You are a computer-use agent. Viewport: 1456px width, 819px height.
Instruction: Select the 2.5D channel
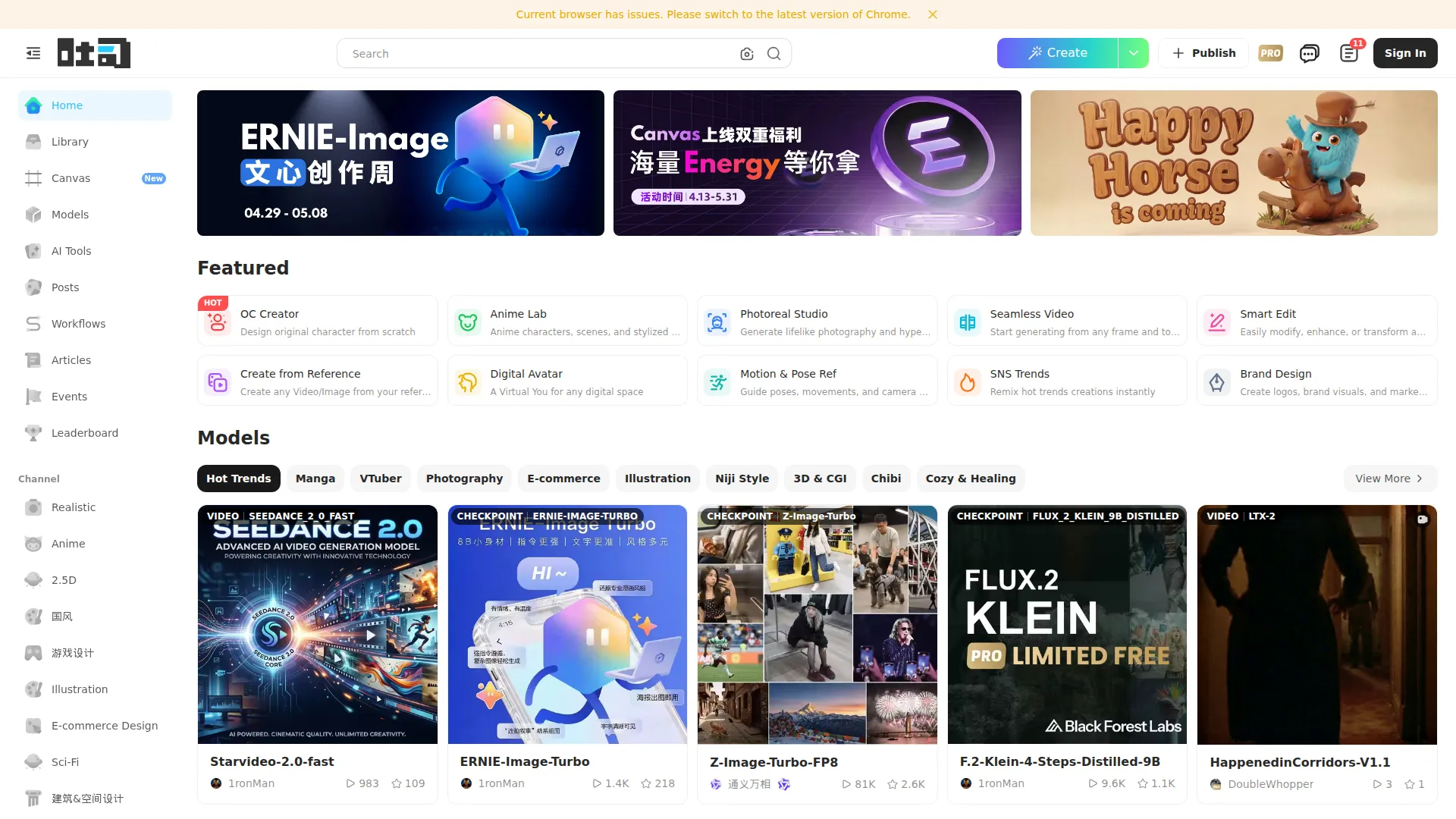tap(96, 580)
